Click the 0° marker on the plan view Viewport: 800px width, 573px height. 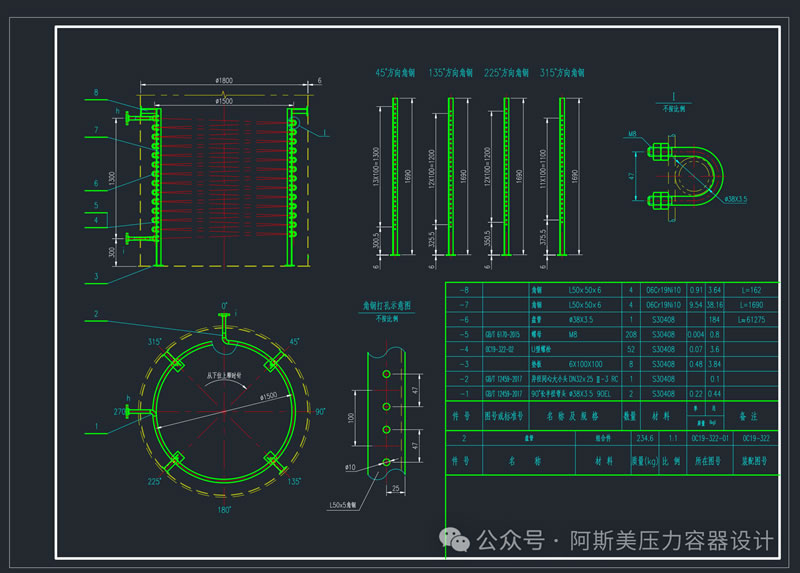point(225,305)
